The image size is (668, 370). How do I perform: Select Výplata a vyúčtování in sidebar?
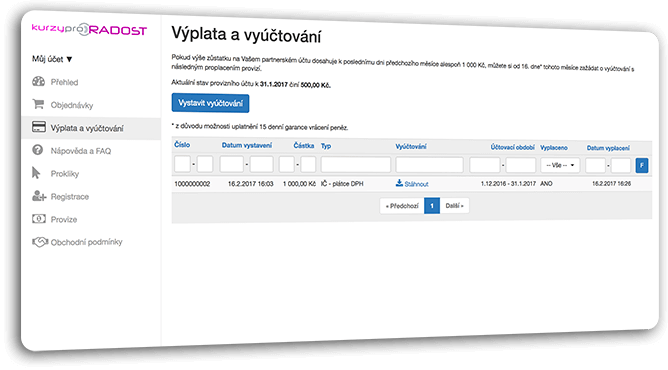pyautogui.click(x=87, y=128)
